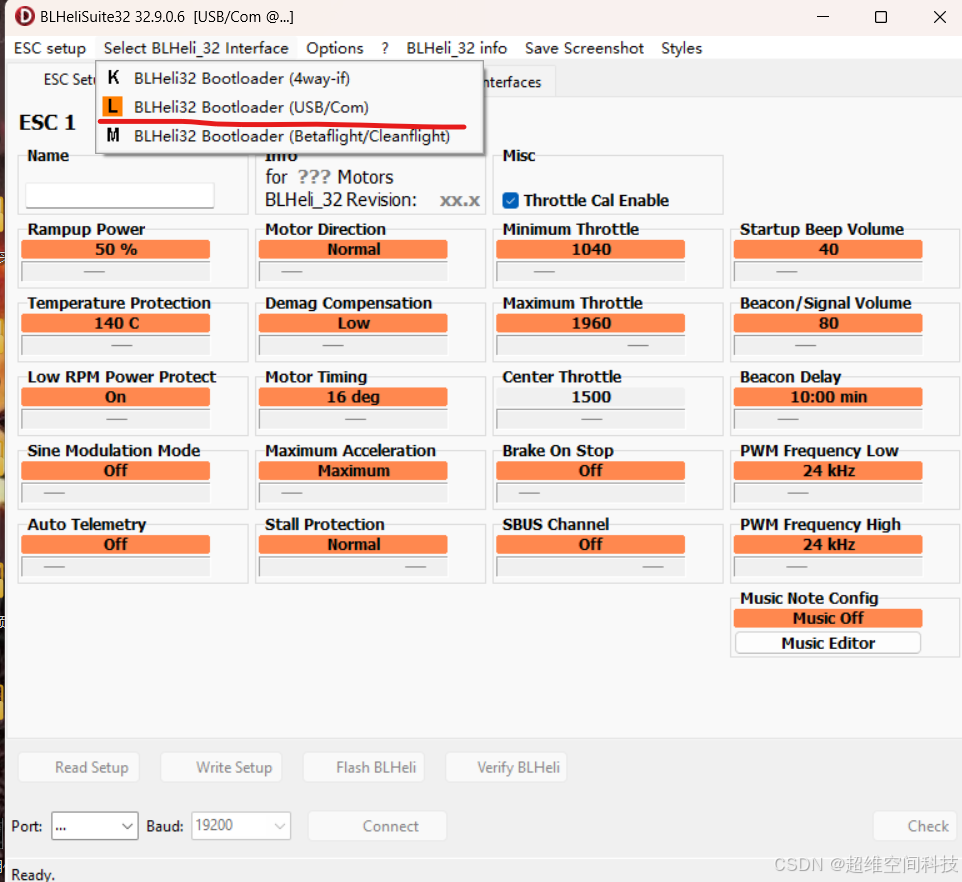Open the BLHeli_32 info menu

click(456, 48)
